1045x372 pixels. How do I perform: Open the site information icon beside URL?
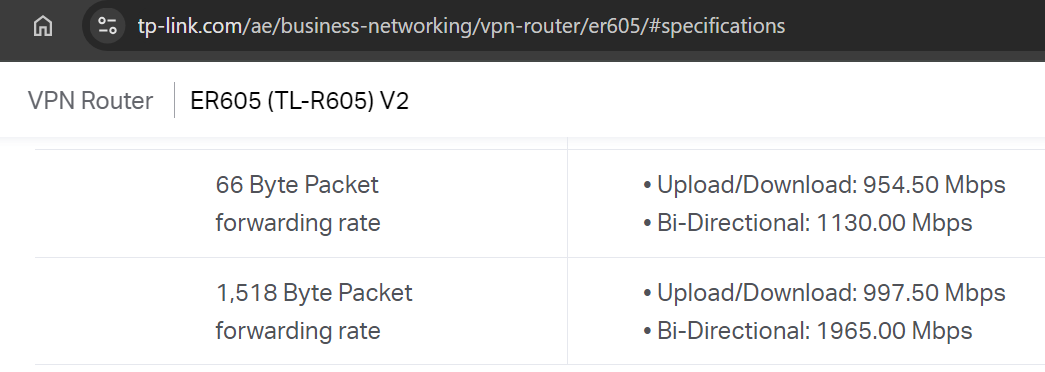pyautogui.click(x=107, y=26)
